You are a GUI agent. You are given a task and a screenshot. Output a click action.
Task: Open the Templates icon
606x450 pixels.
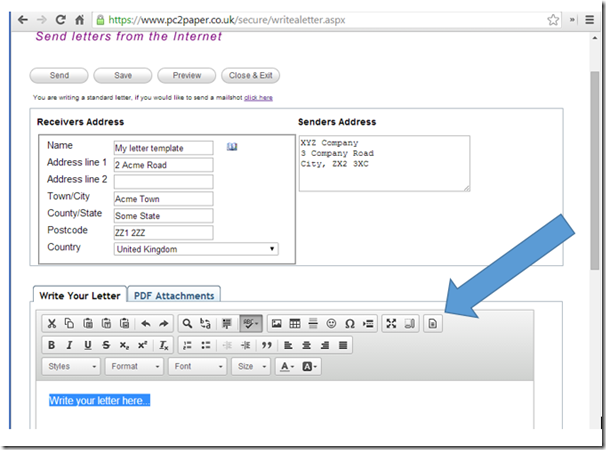[433, 324]
